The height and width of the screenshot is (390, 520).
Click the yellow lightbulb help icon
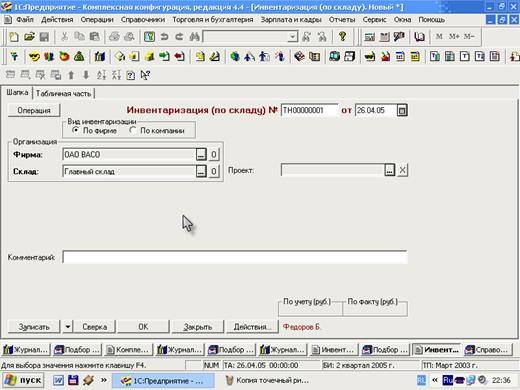pyautogui.click(x=342, y=36)
